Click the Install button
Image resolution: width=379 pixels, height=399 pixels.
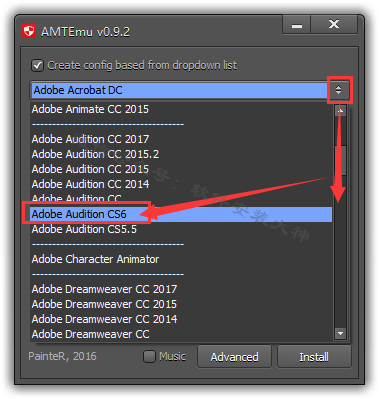314,357
